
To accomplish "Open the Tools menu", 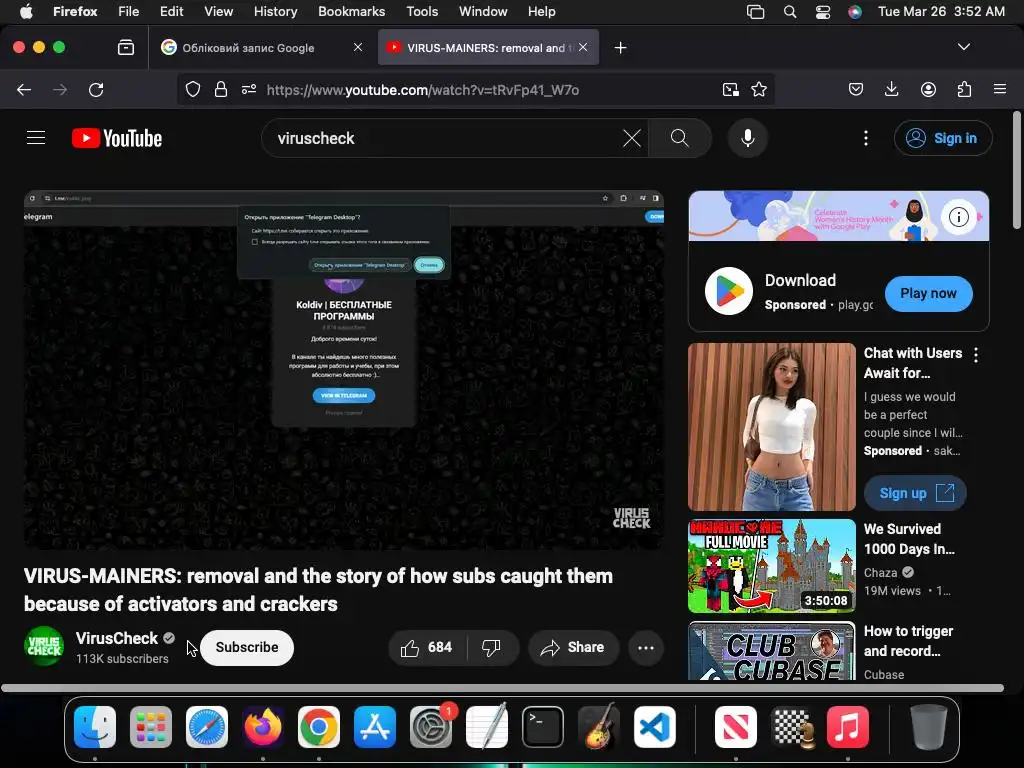I will [x=422, y=11].
